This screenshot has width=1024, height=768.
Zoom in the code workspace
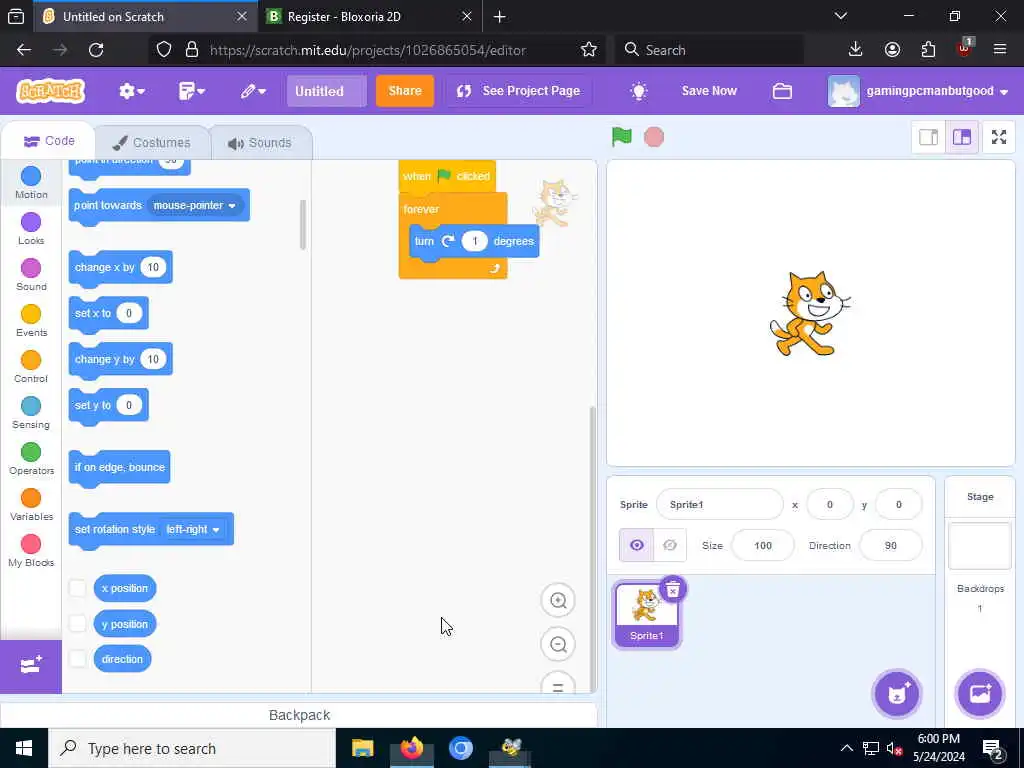pyautogui.click(x=558, y=600)
